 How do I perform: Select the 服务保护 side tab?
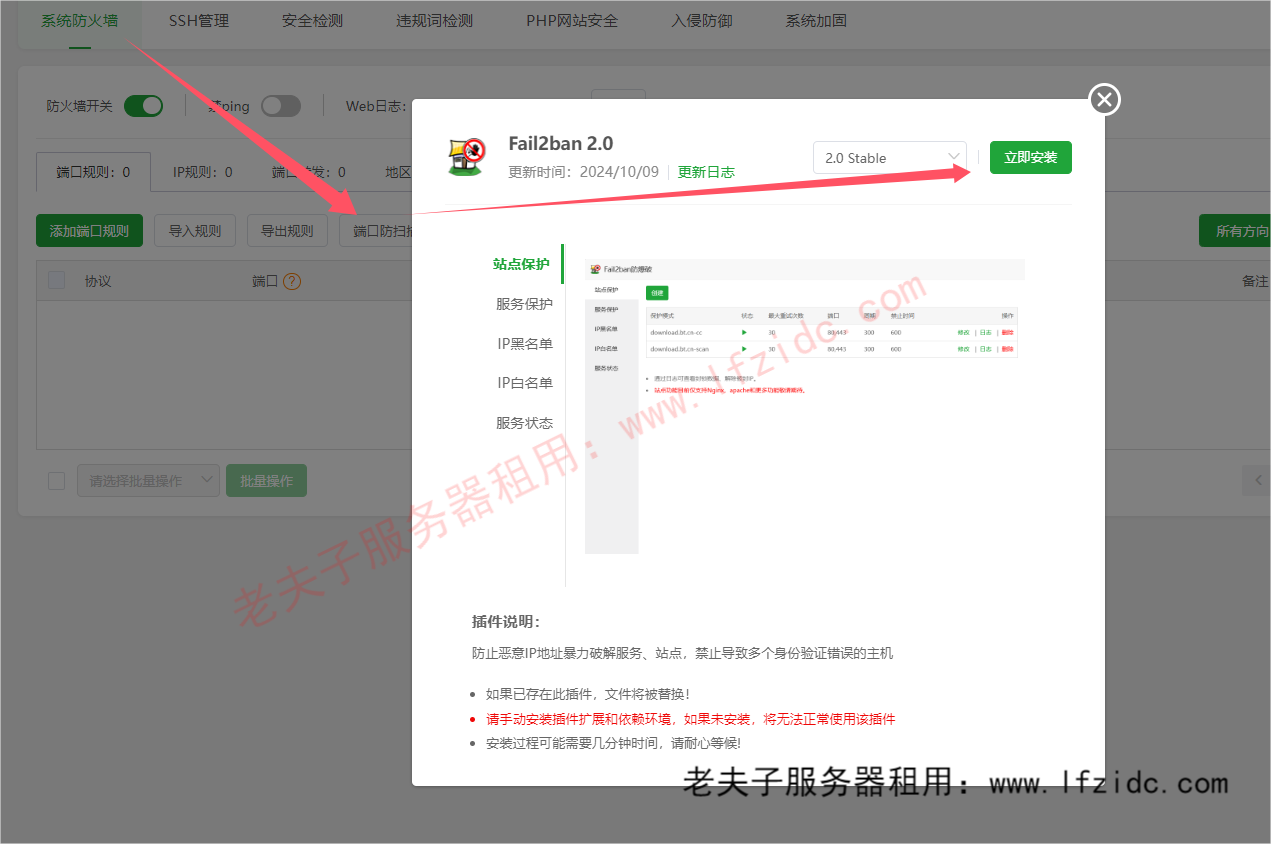[x=524, y=304]
